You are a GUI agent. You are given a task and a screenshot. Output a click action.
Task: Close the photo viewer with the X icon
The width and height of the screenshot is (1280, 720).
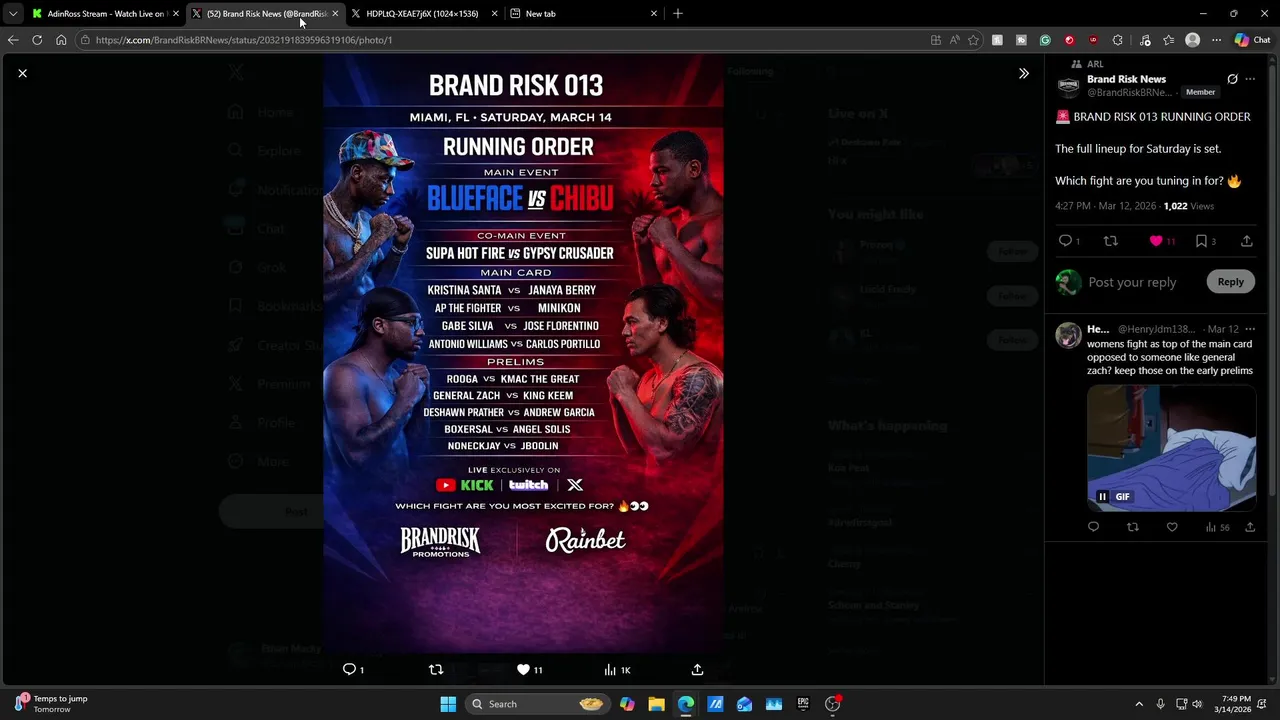22,73
